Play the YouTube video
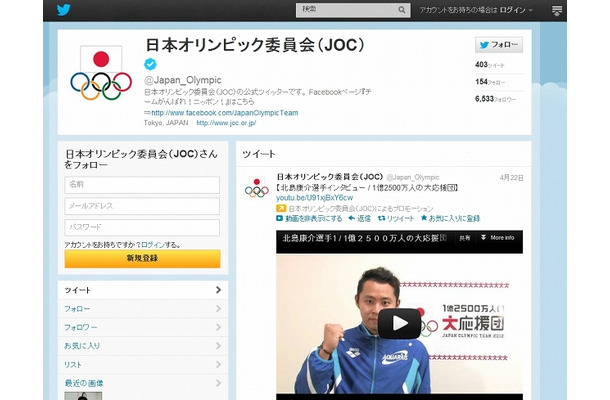This screenshot has height=400, width=610. coord(399,323)
